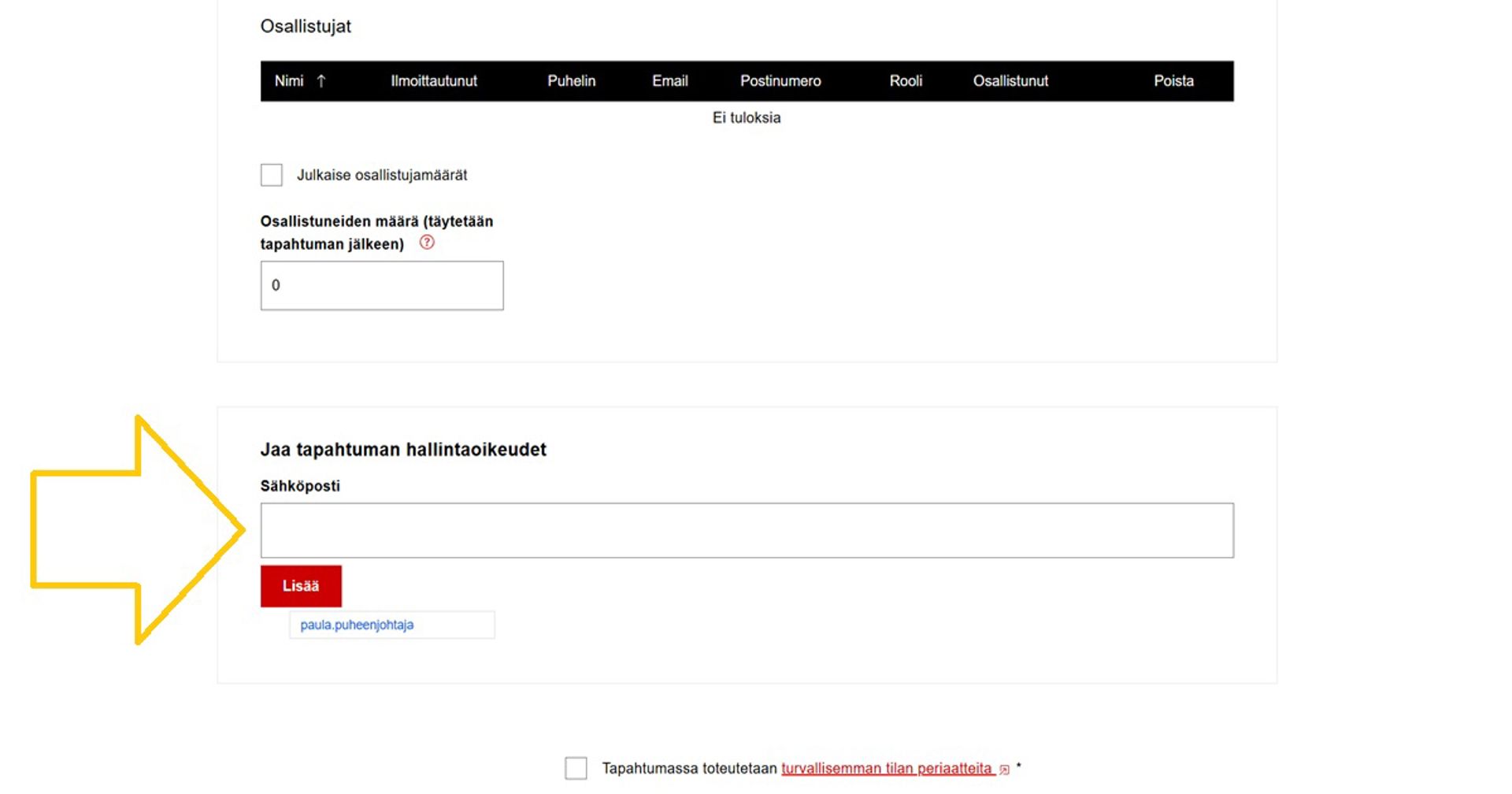Viewport: 1512px width, 794px height.
Task: Click the Rooli column header
Action: pyautogui.click(x=906, y=81)
